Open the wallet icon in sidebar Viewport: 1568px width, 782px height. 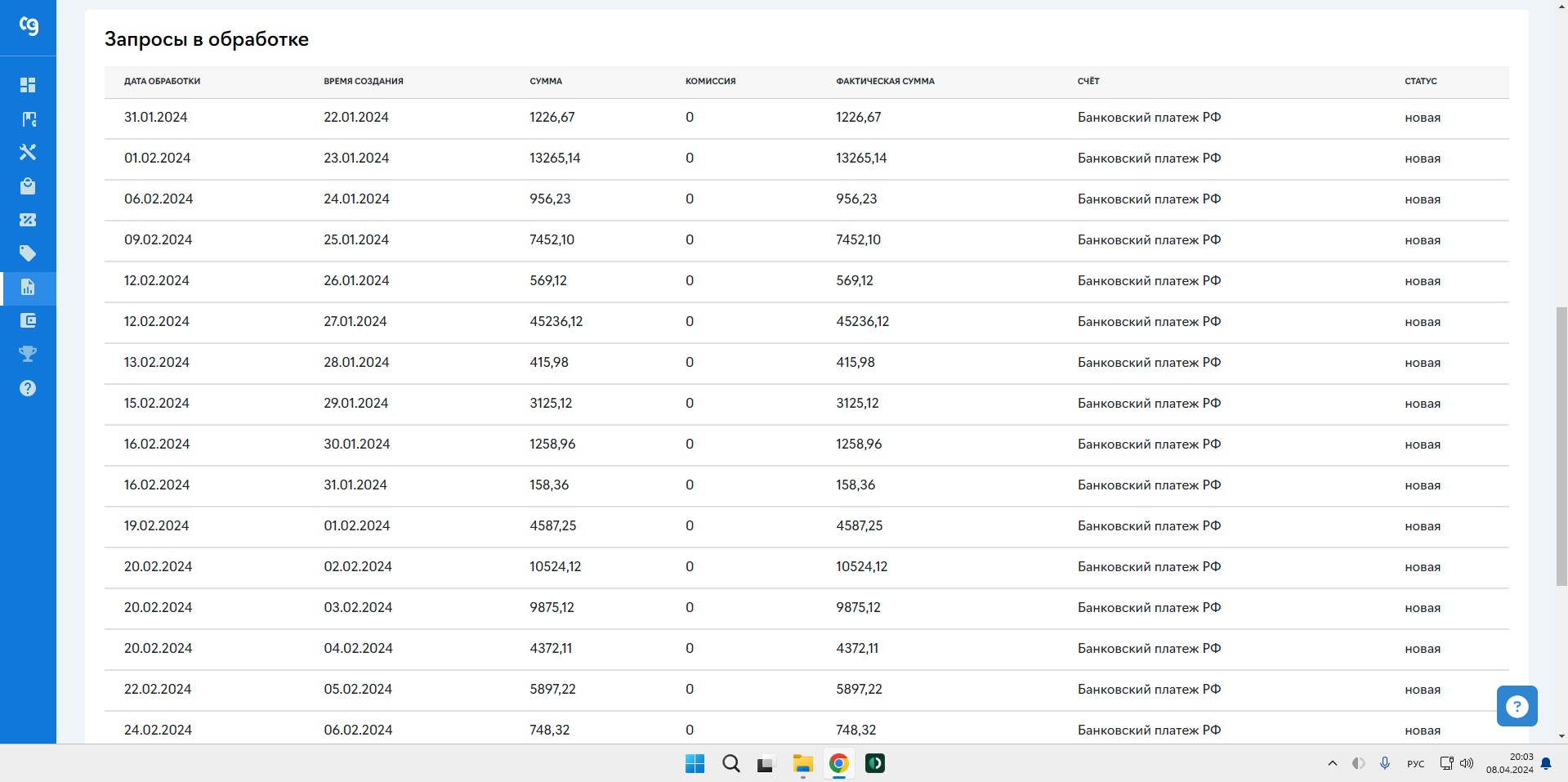coord(28,320)
